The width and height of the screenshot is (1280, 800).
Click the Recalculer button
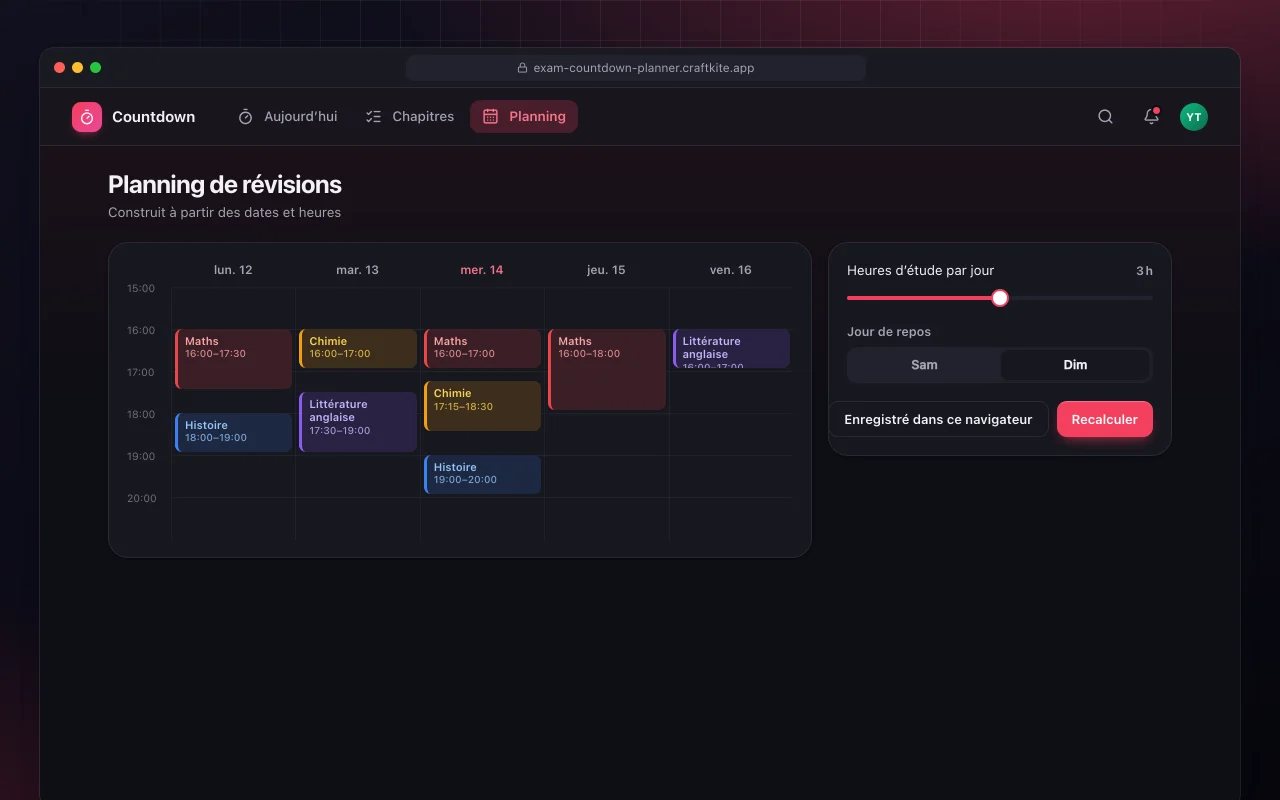tap(1105, 420)
